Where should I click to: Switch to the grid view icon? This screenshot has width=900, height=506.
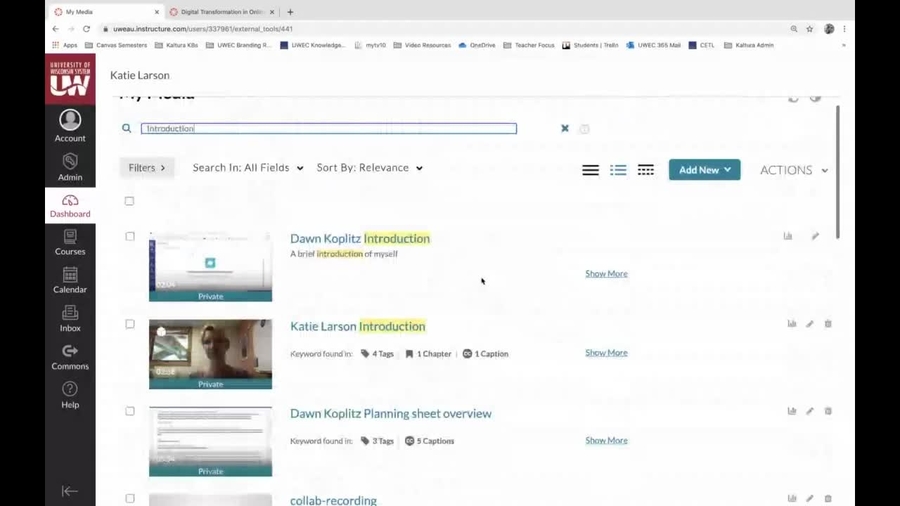tap(646, 170)
